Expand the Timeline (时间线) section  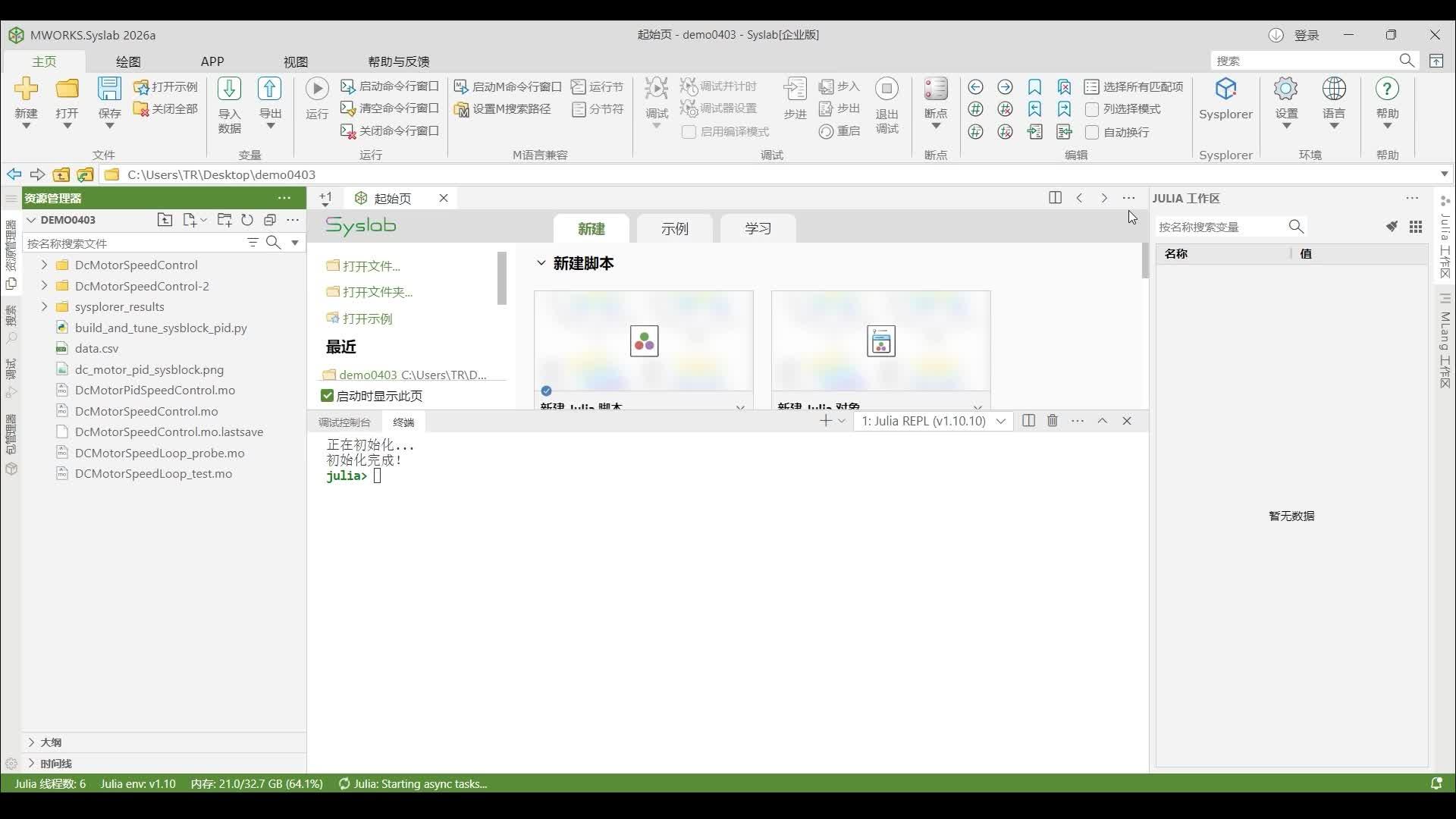click(31, 764)
